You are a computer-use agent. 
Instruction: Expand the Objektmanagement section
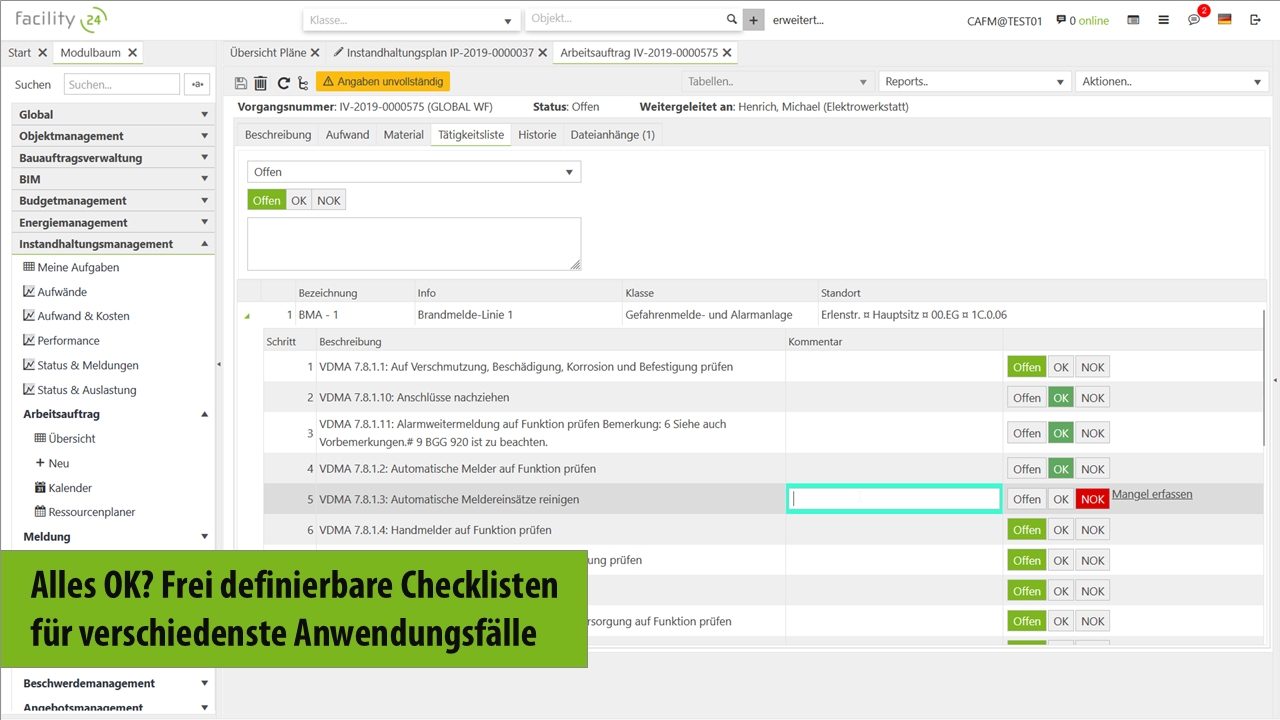[113, 136]
